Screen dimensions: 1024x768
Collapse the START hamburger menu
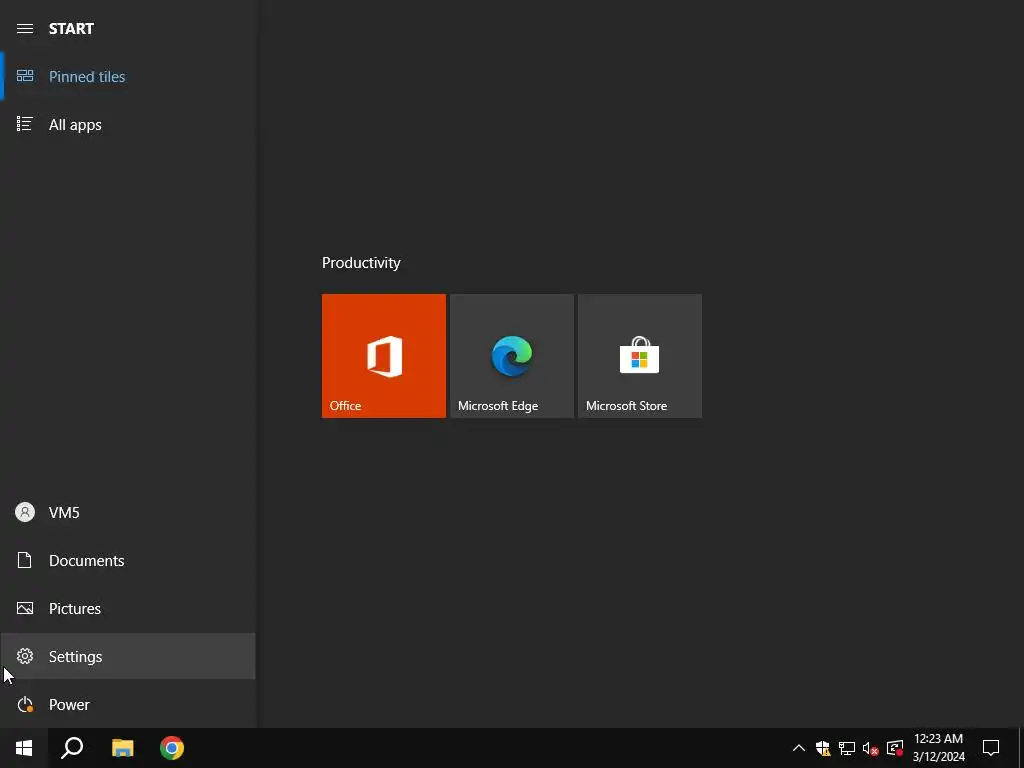(25, 29)
